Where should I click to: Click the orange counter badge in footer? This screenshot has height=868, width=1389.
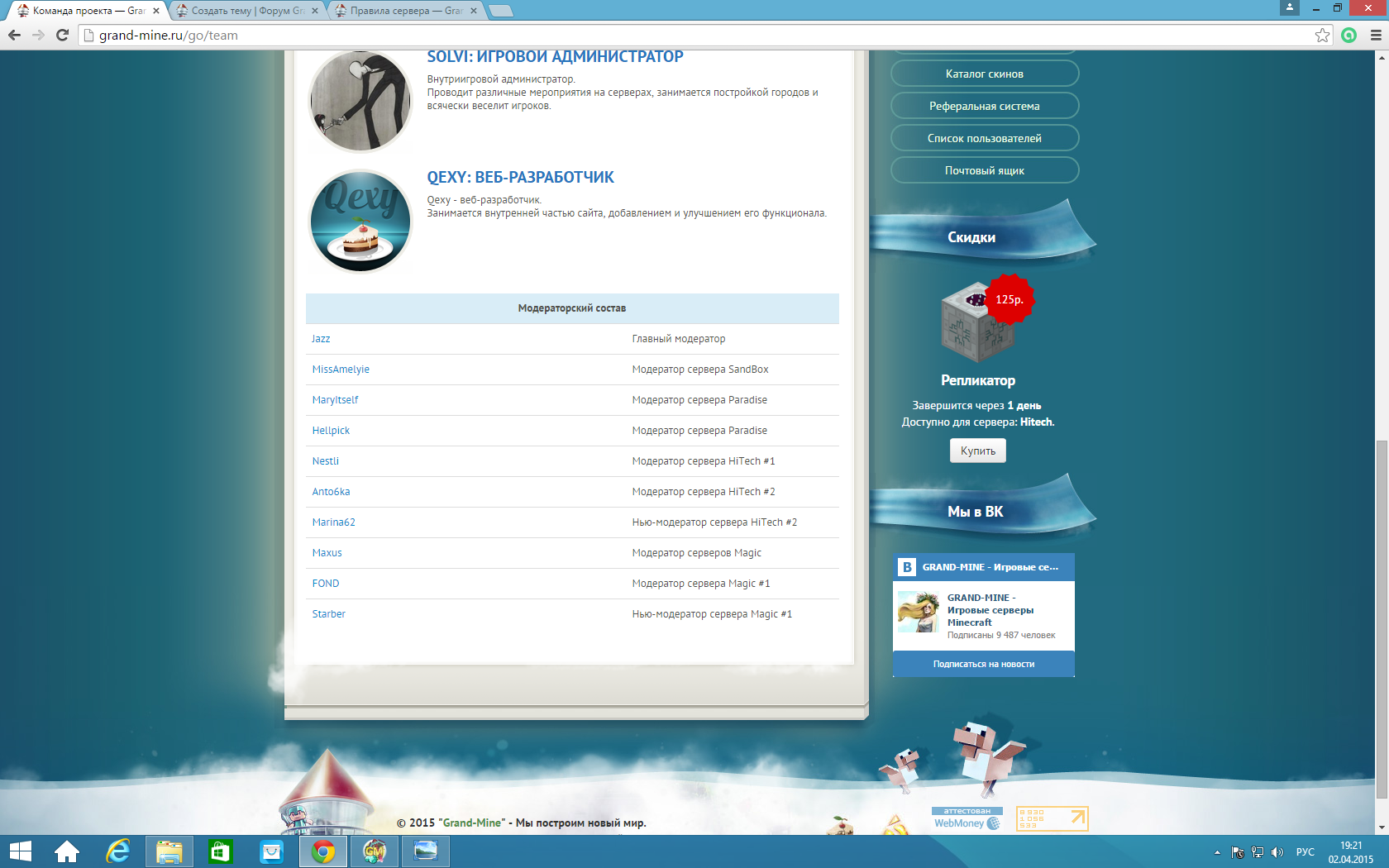(x=1052, y=818)
